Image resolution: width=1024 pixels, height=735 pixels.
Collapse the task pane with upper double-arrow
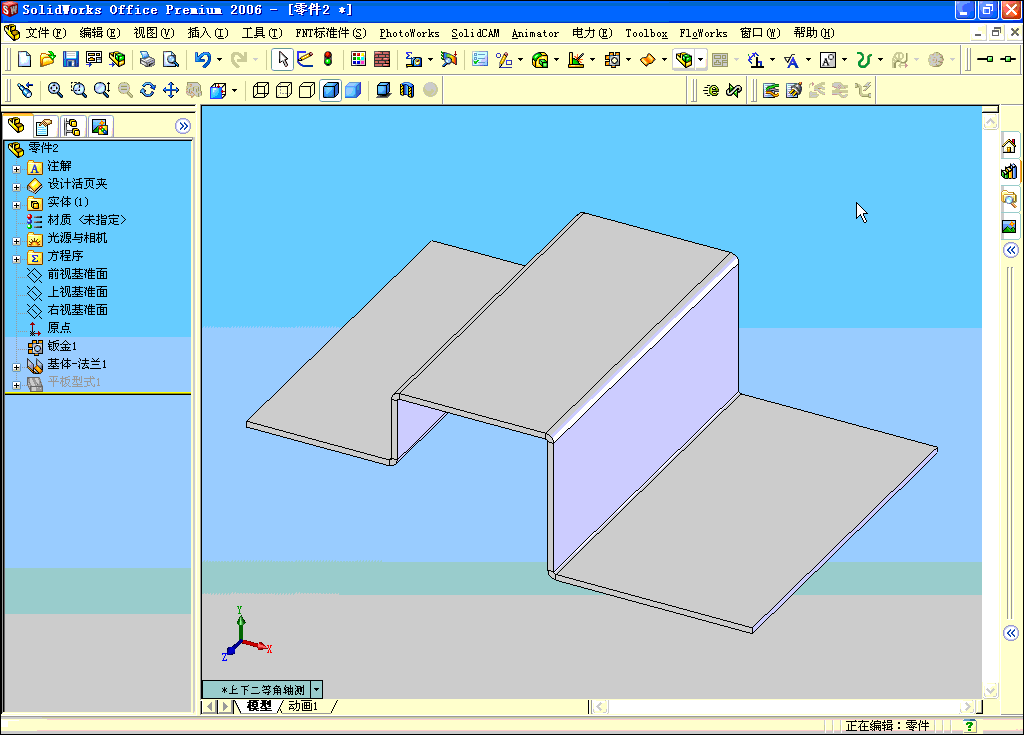pyautogui.click(x=1010, y=250)
